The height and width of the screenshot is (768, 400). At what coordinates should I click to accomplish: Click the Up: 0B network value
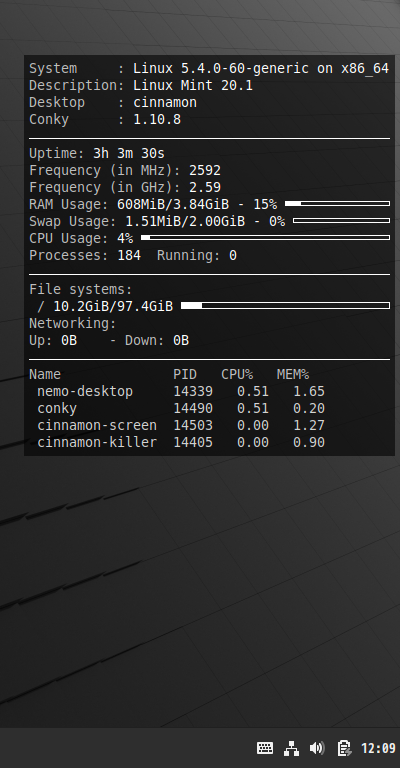click(53, 340)
